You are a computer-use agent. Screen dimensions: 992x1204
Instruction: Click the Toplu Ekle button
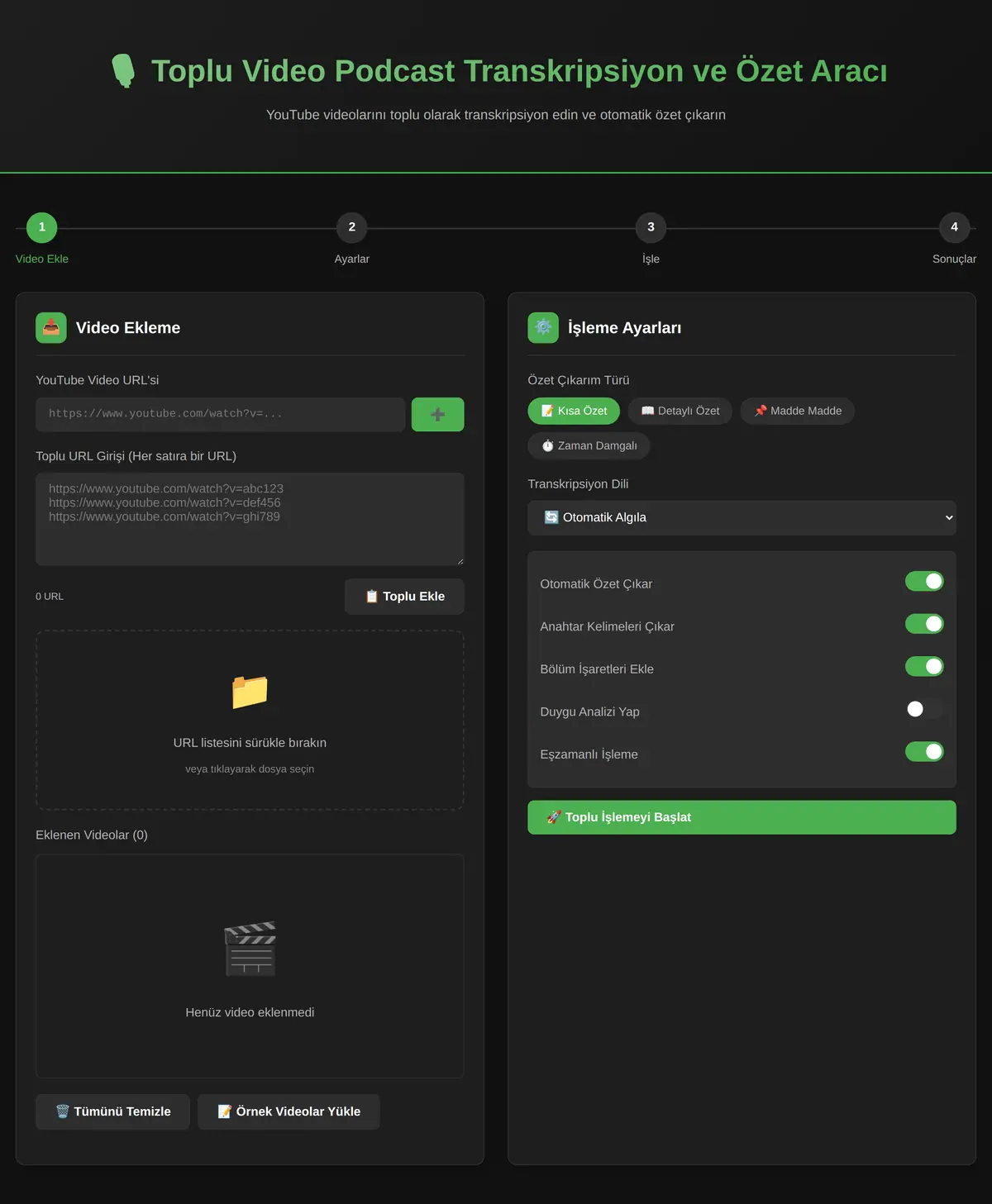[404, 597]
